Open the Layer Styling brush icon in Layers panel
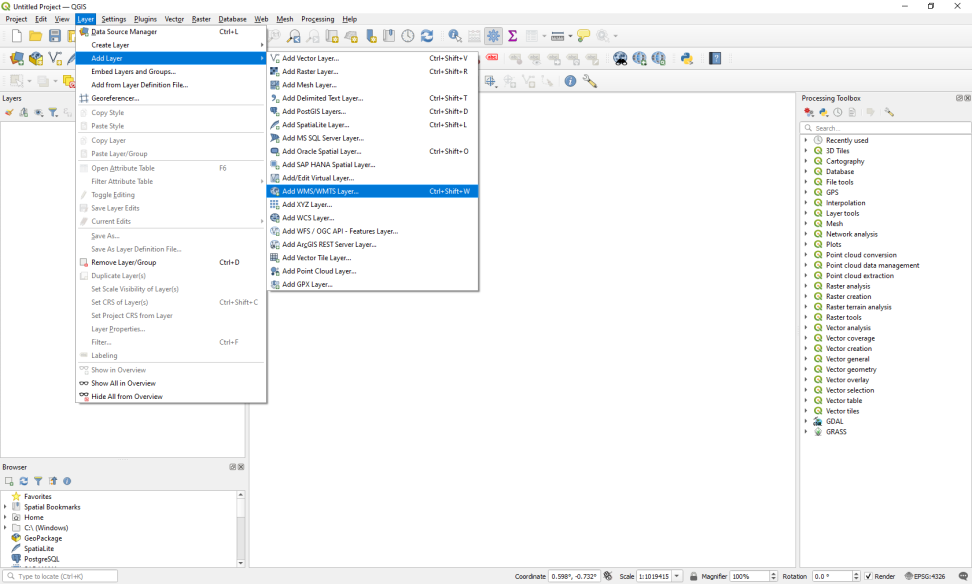Image resolution: width=972 pixels, height=584 pixels. pos(9,113)
